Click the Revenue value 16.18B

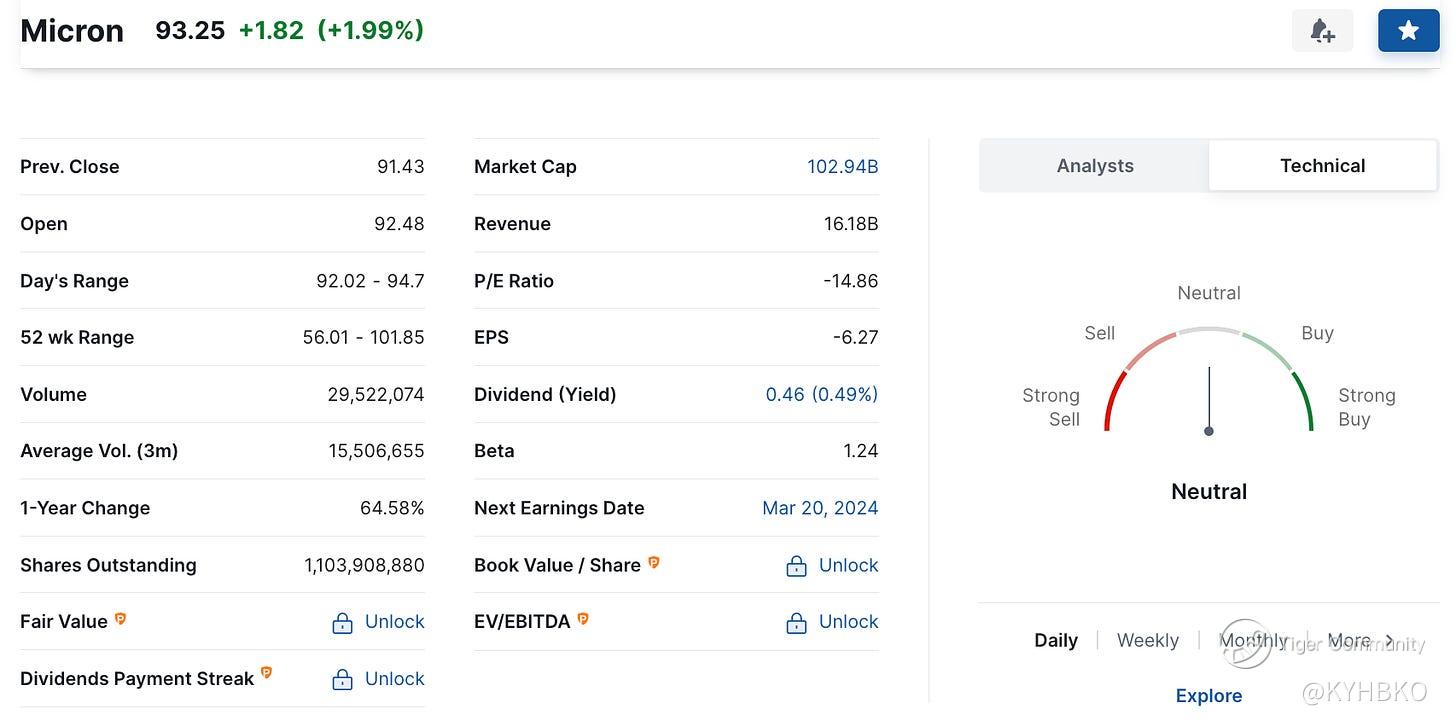coord(851,224)
